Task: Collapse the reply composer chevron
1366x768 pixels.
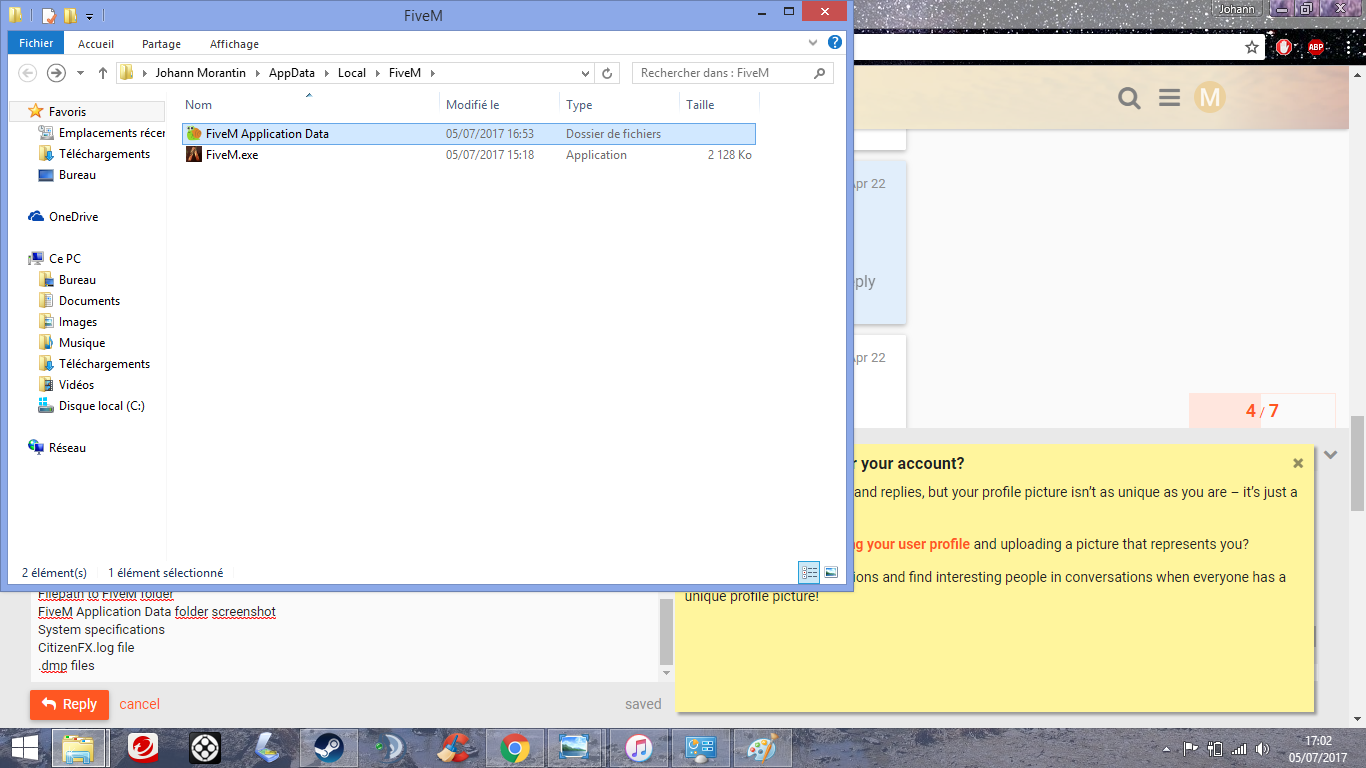Action: coord(1330,455)
